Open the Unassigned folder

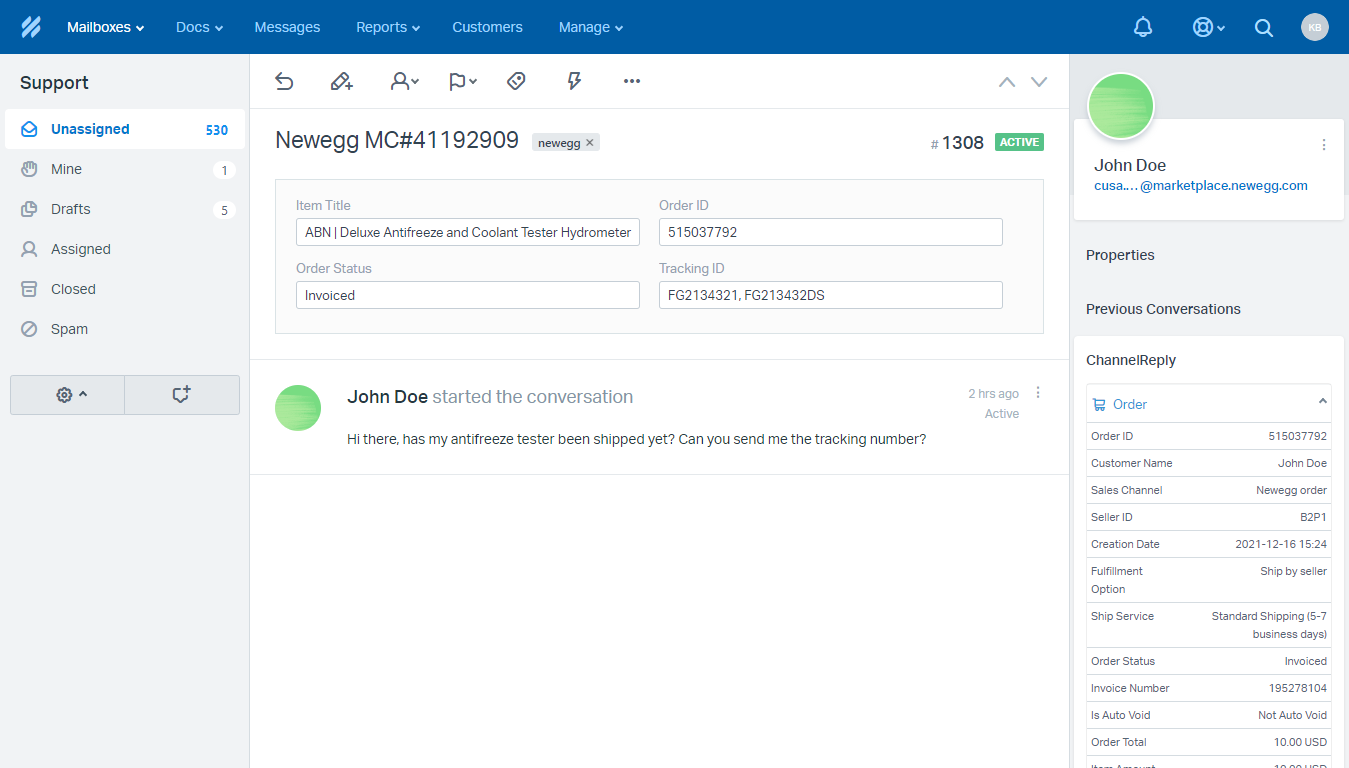[125, 129]
